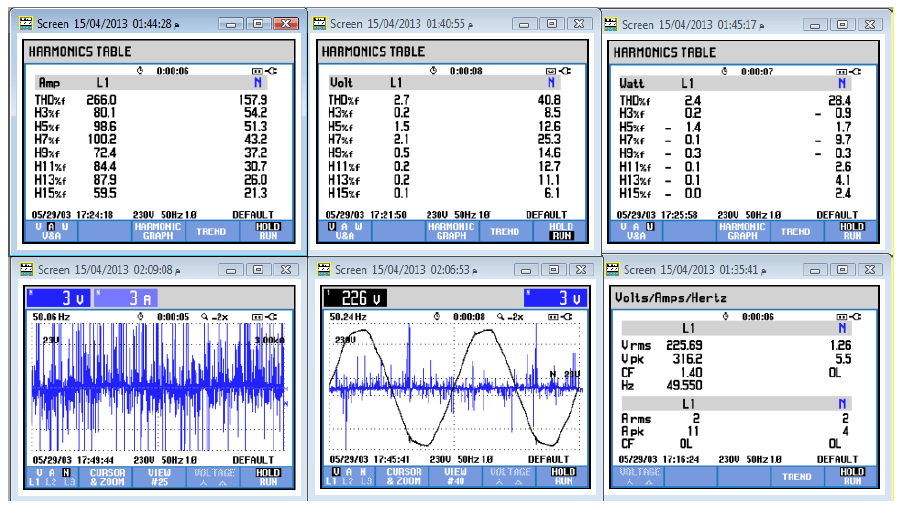
Task: Toggle HOLD RUN in the Amp harmonics table
Action: coord(269,231)
